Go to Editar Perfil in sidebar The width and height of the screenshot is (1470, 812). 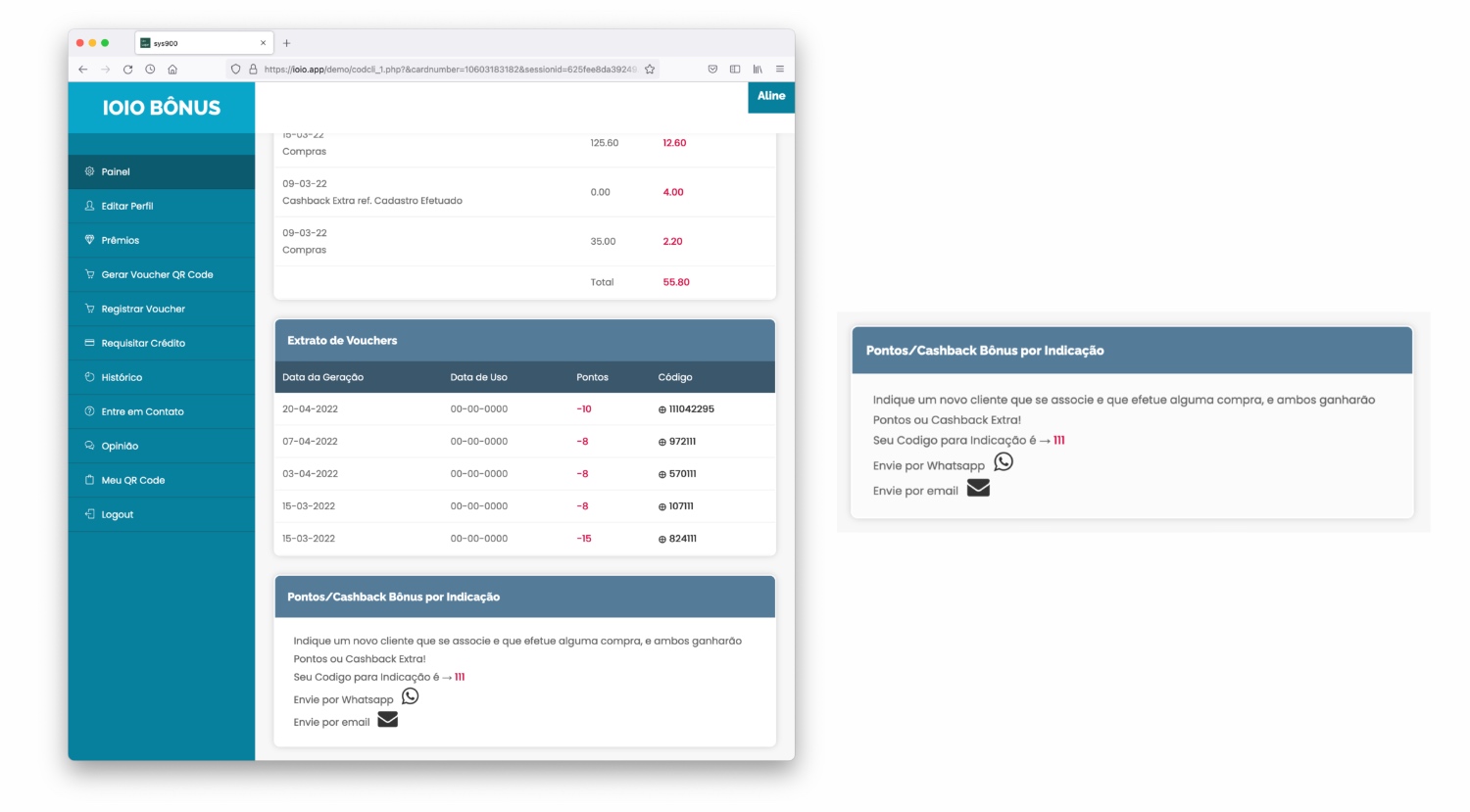point(127,207)
